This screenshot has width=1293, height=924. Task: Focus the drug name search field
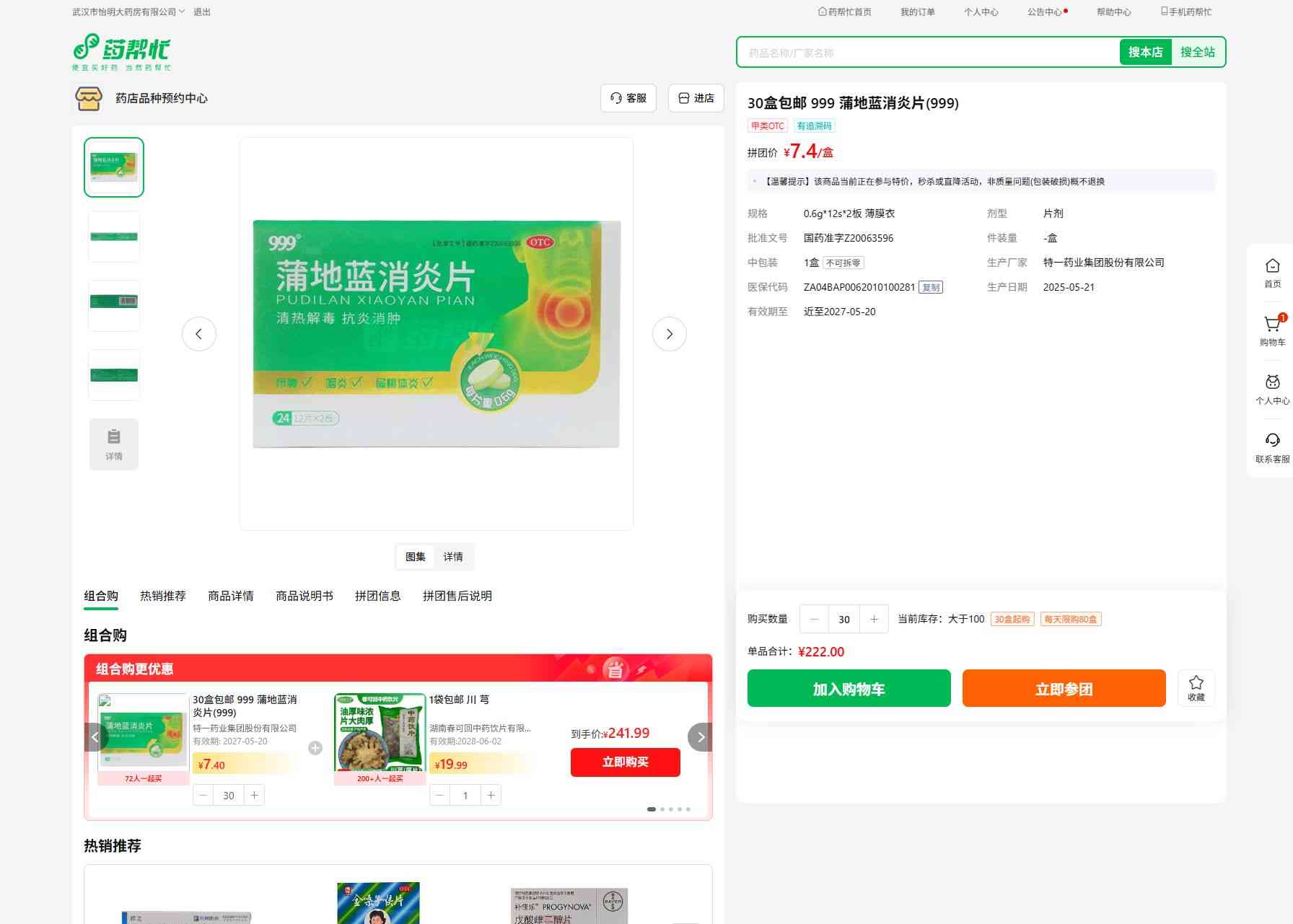pyautogui.click(x=927, y=53)
